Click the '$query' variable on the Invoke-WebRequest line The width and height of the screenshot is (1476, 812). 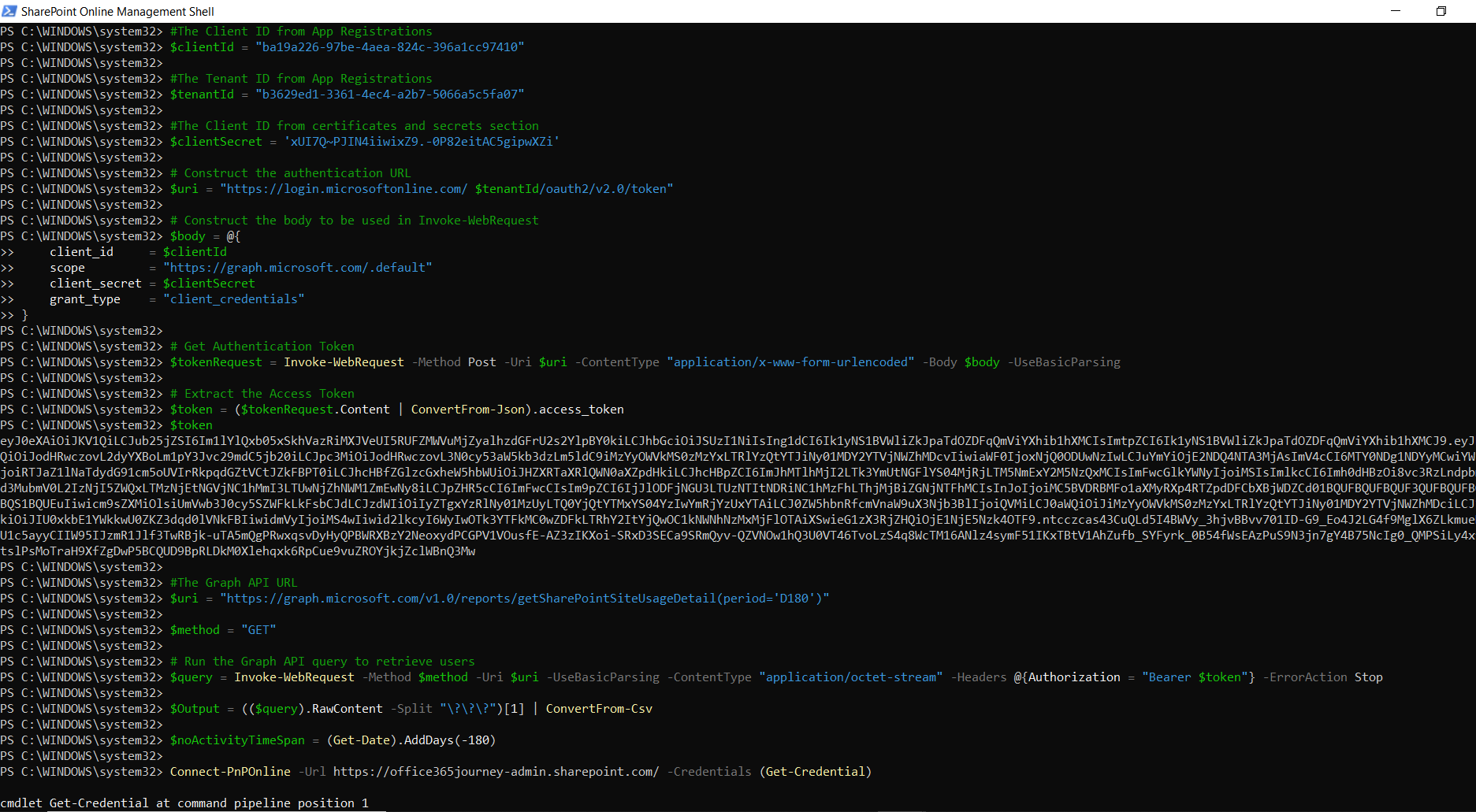191,677
